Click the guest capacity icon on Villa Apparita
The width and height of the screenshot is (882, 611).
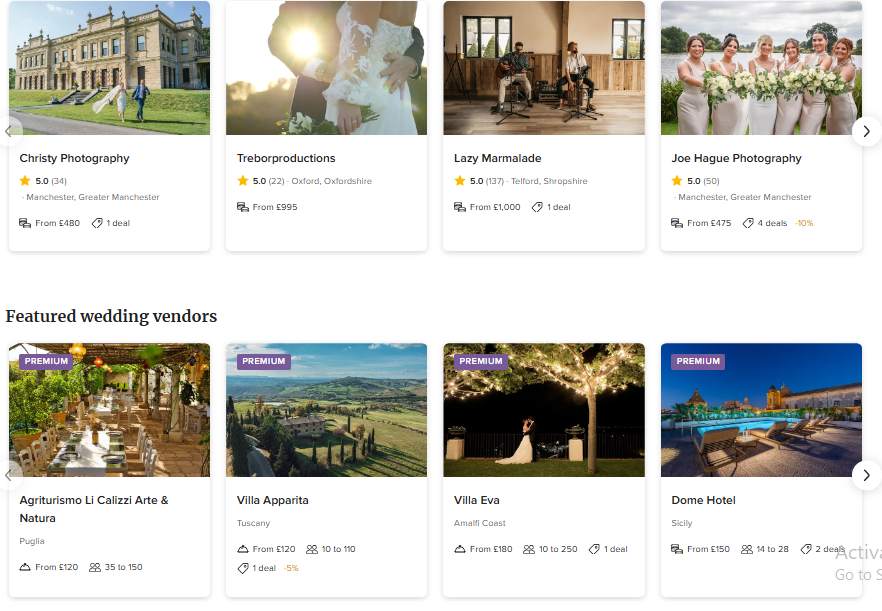312,549
